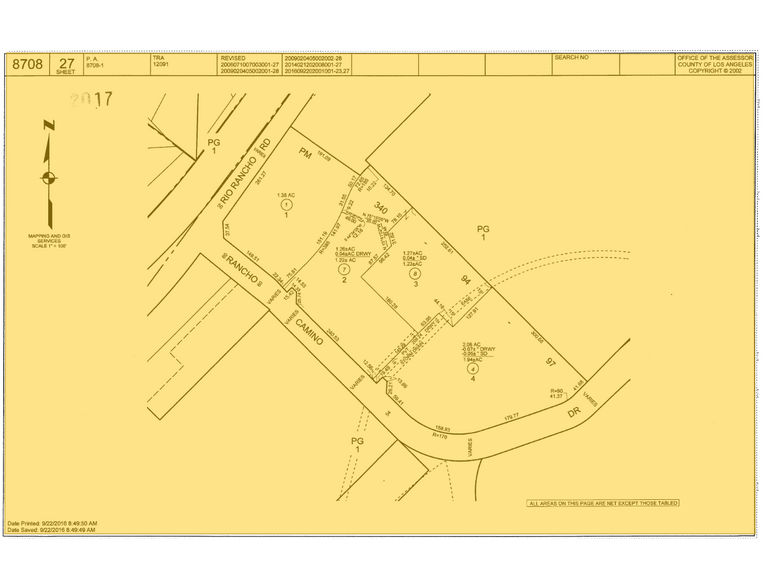Click map book number 8708
767x588 pixels.
click(x=27, y=64)
